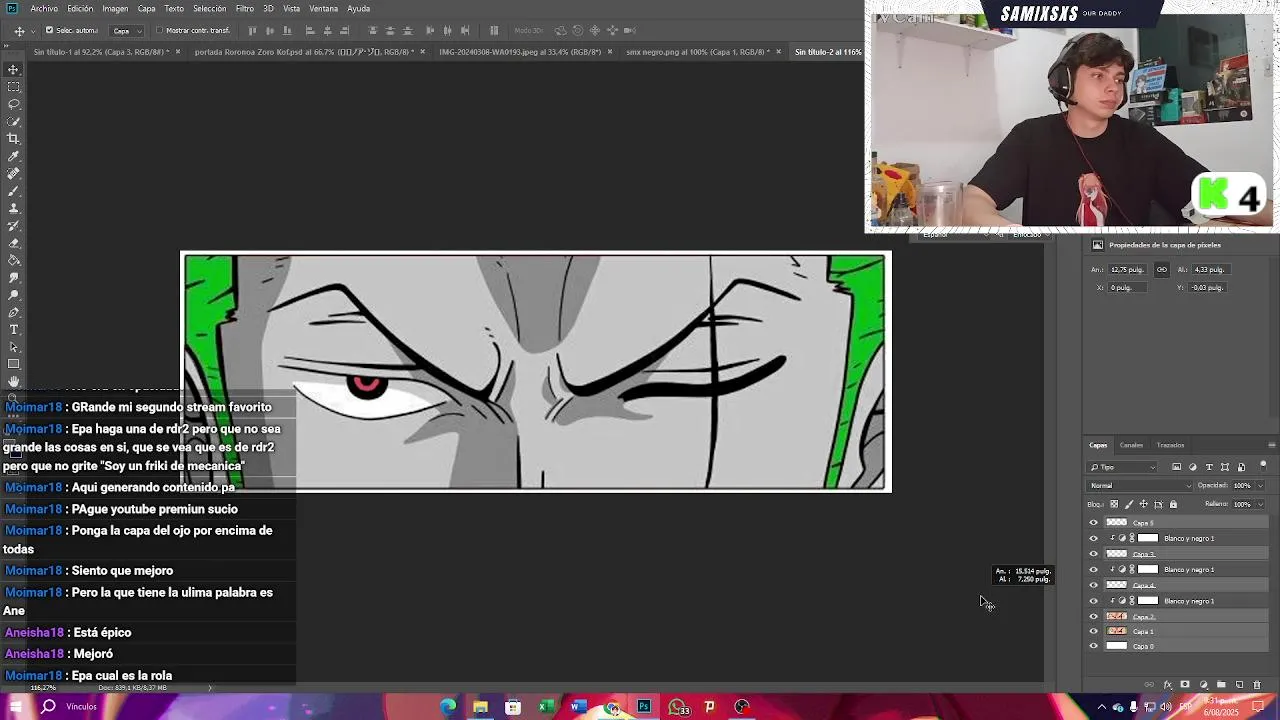Screen dimensions: 1280x720
Task: Select the Clone Stamp tool
Action: (13, 208)
